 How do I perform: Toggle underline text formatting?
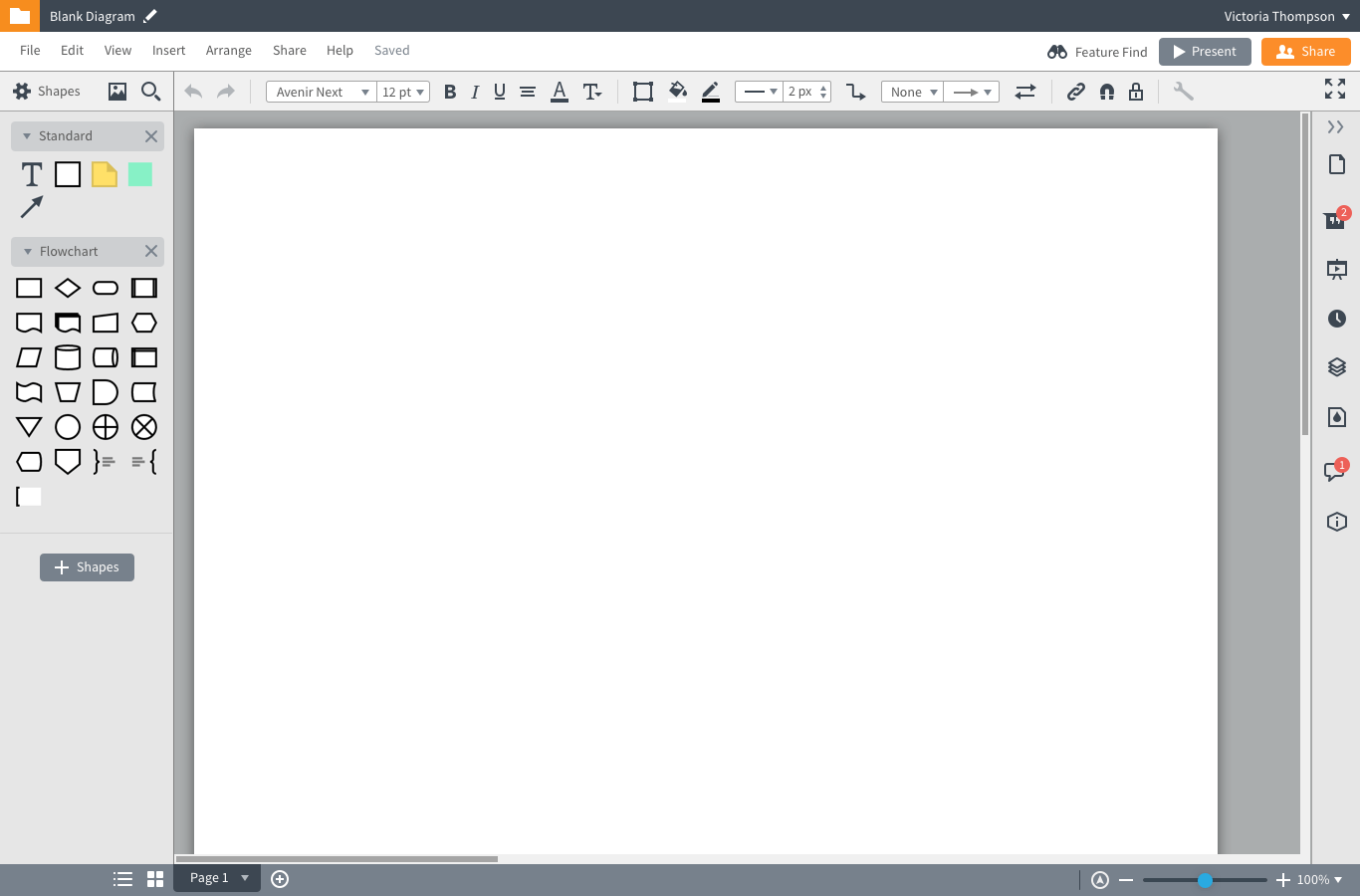click(x=499, y=91)
